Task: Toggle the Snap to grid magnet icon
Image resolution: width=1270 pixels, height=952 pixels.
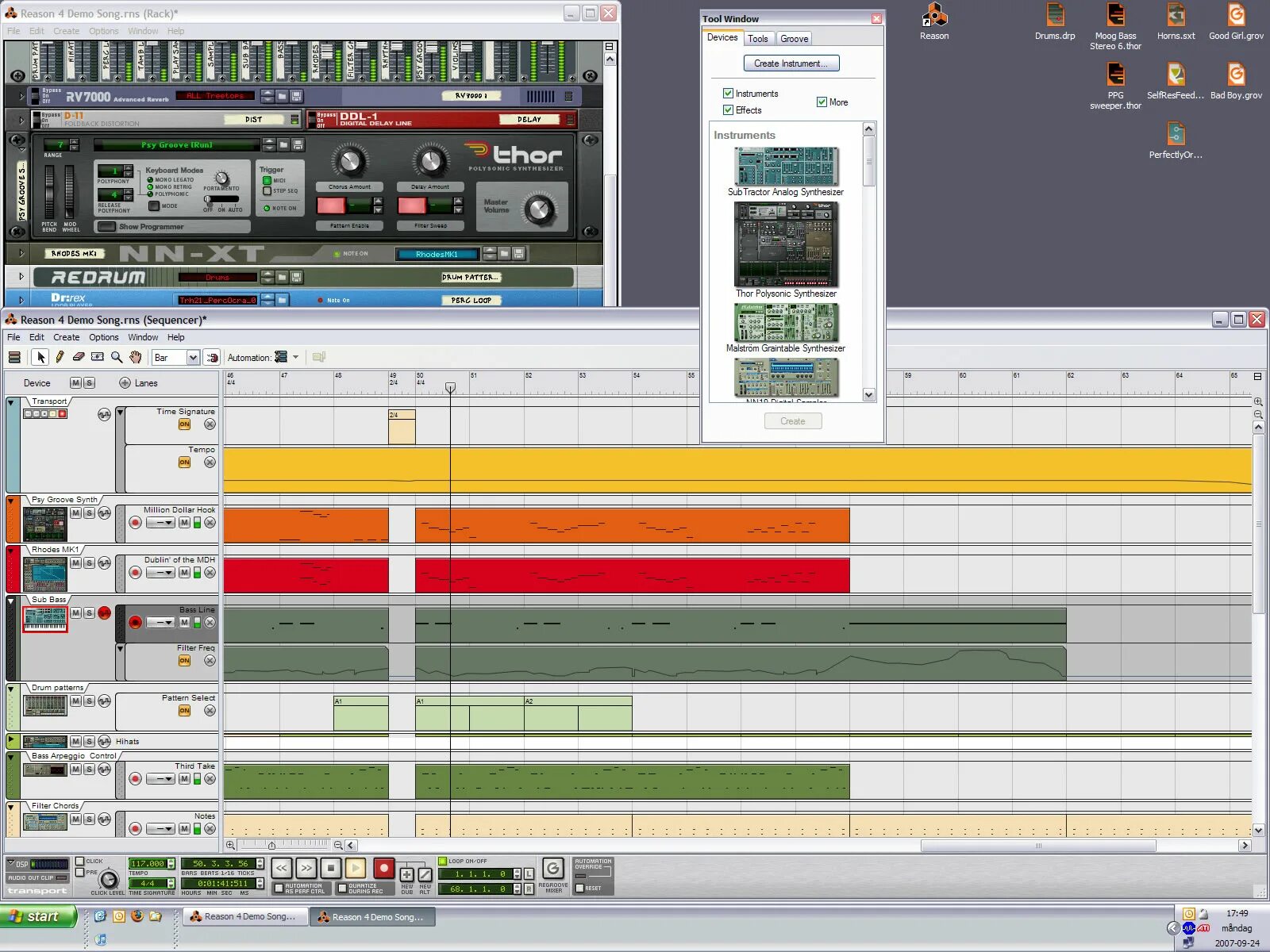Action: 211,358
